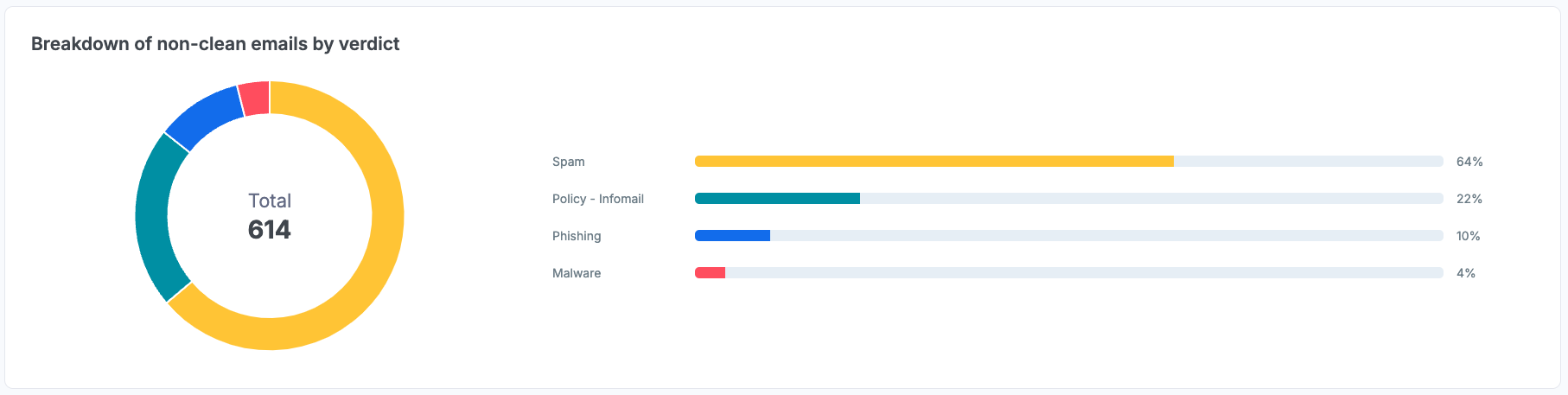Click the empty gray track of Malware bar
The width and height of the screenshot is (1568, 395).
click(1080, 273)
